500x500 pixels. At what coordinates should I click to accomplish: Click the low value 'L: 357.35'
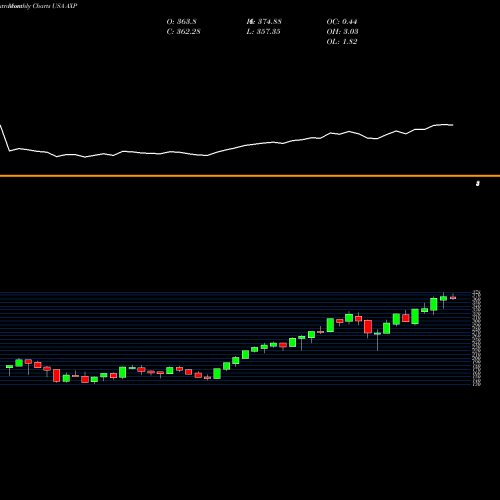(x=263, y=32)
